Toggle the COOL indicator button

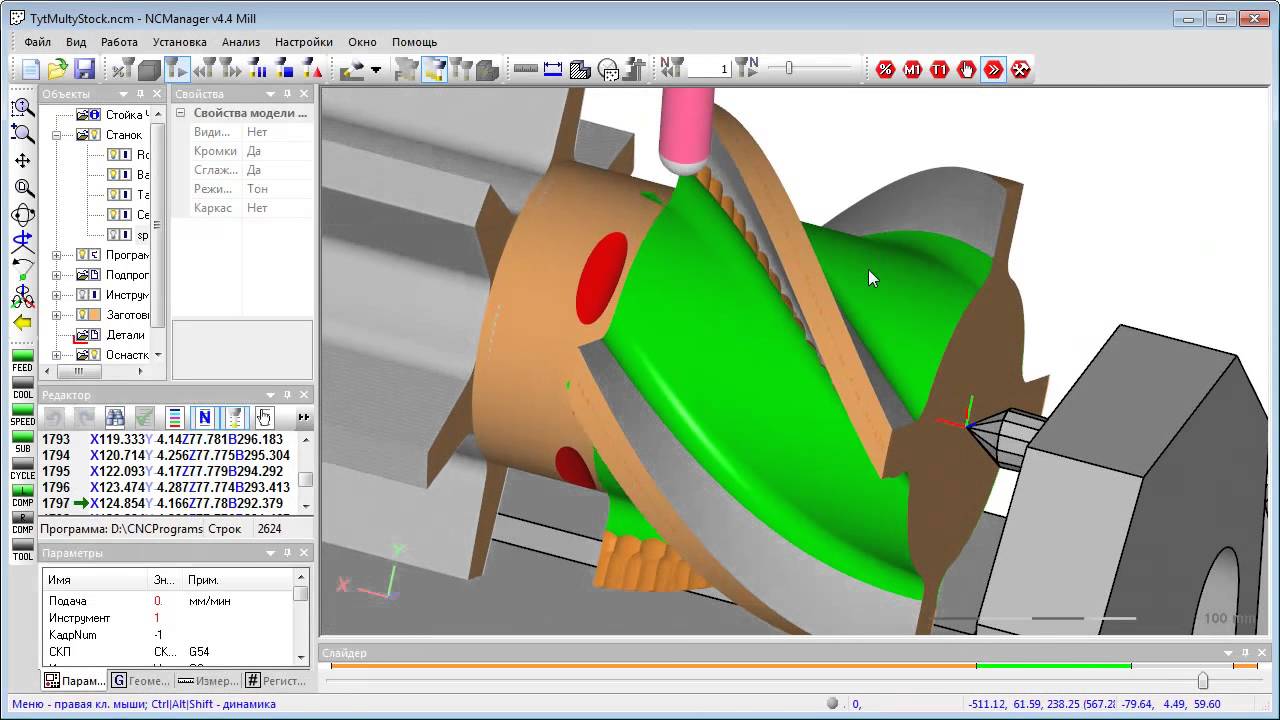point(22,387)
